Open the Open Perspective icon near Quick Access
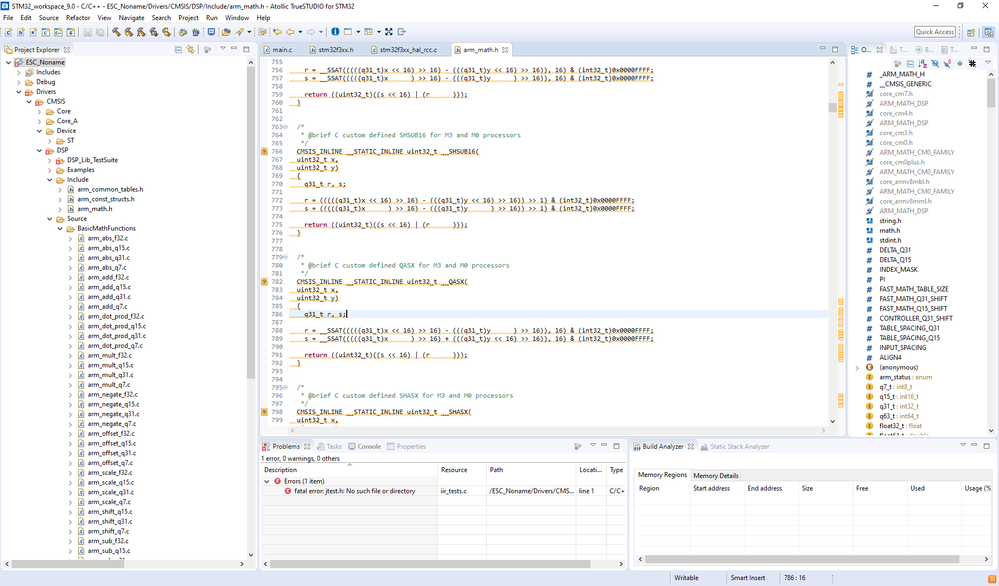Viewport: 999px width, 586px height. tap(970, 32)
